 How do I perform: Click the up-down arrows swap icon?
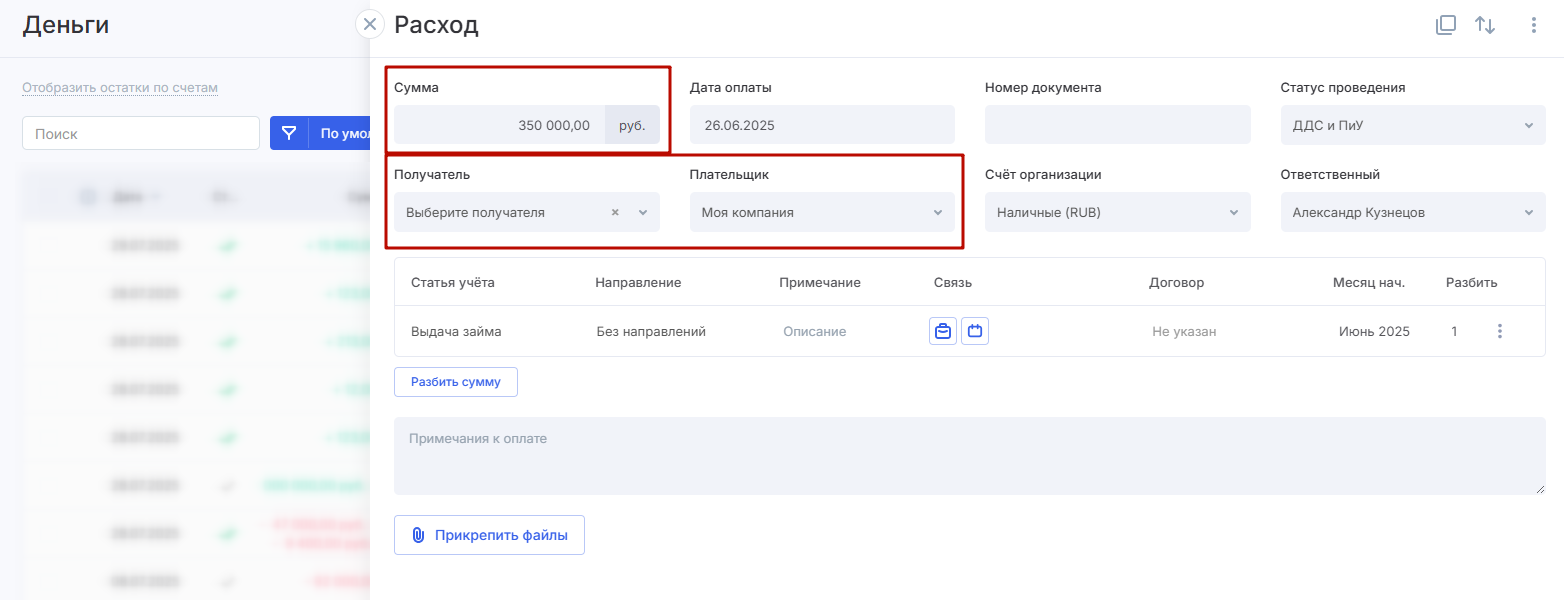pos(1485,25)
